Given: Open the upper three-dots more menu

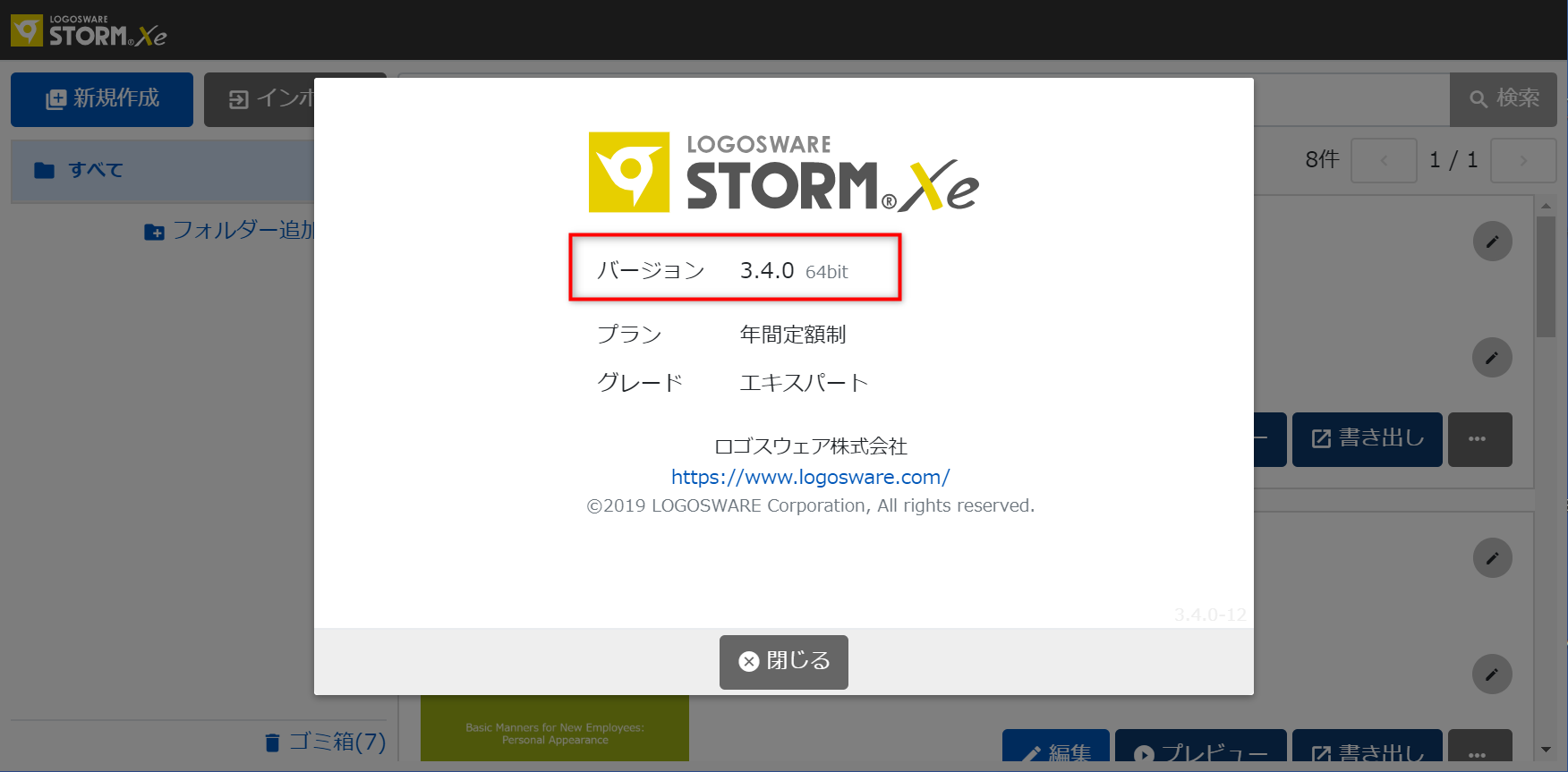Looking at the screenshot, I should [1478, 439].
